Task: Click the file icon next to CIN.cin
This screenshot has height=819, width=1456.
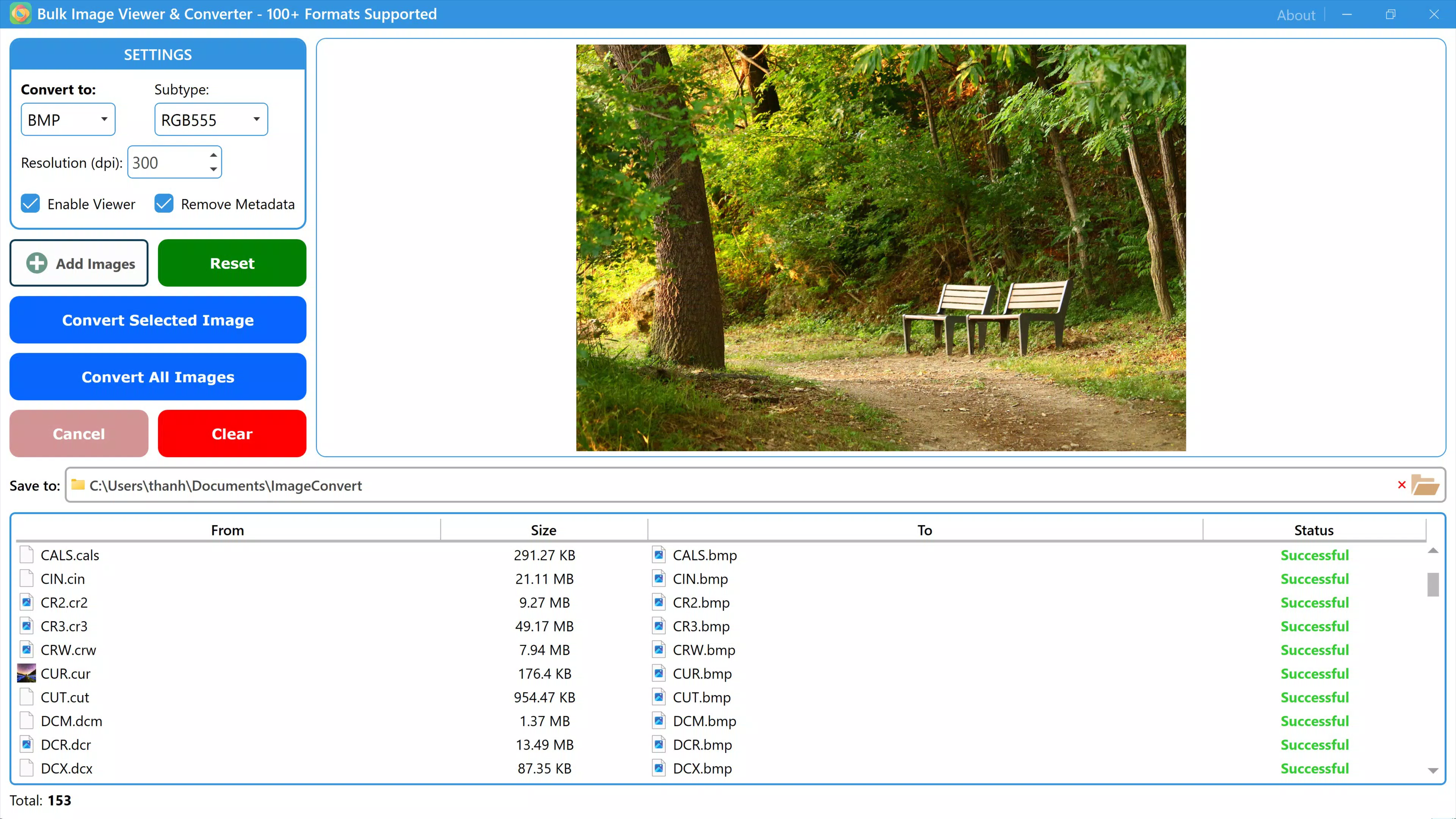Action: [27, 578]
